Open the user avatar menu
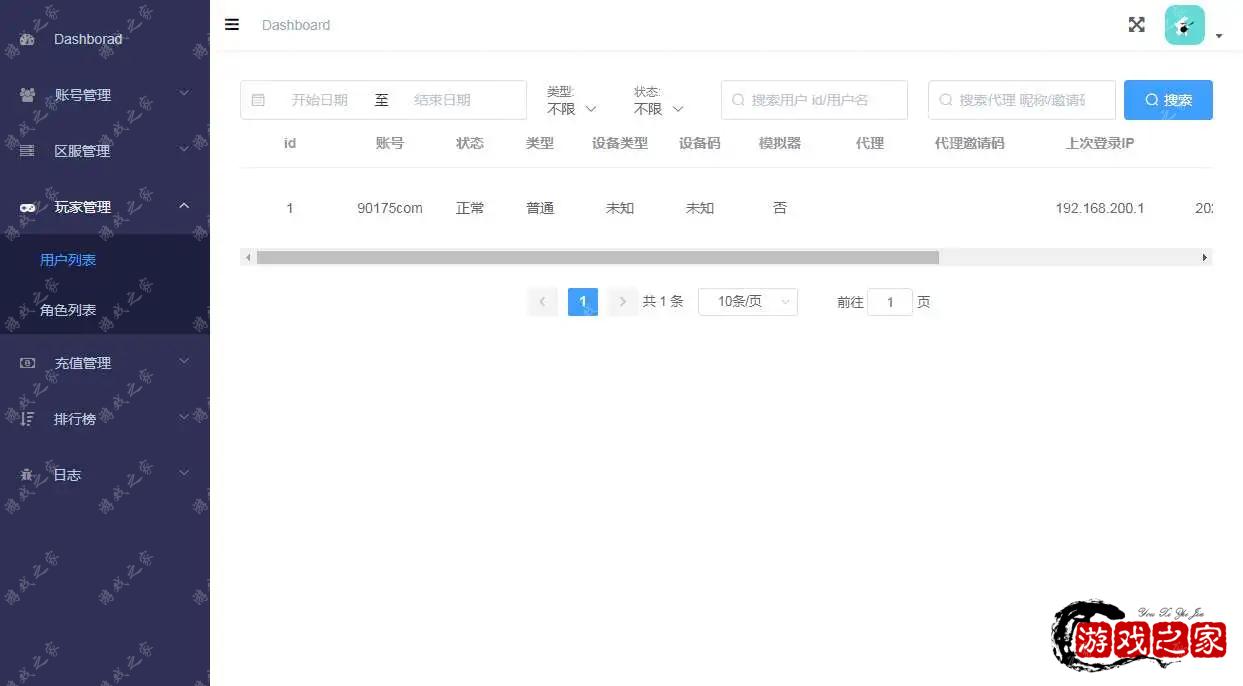Screen dimensions: 1243x686 click(1185, 26)
